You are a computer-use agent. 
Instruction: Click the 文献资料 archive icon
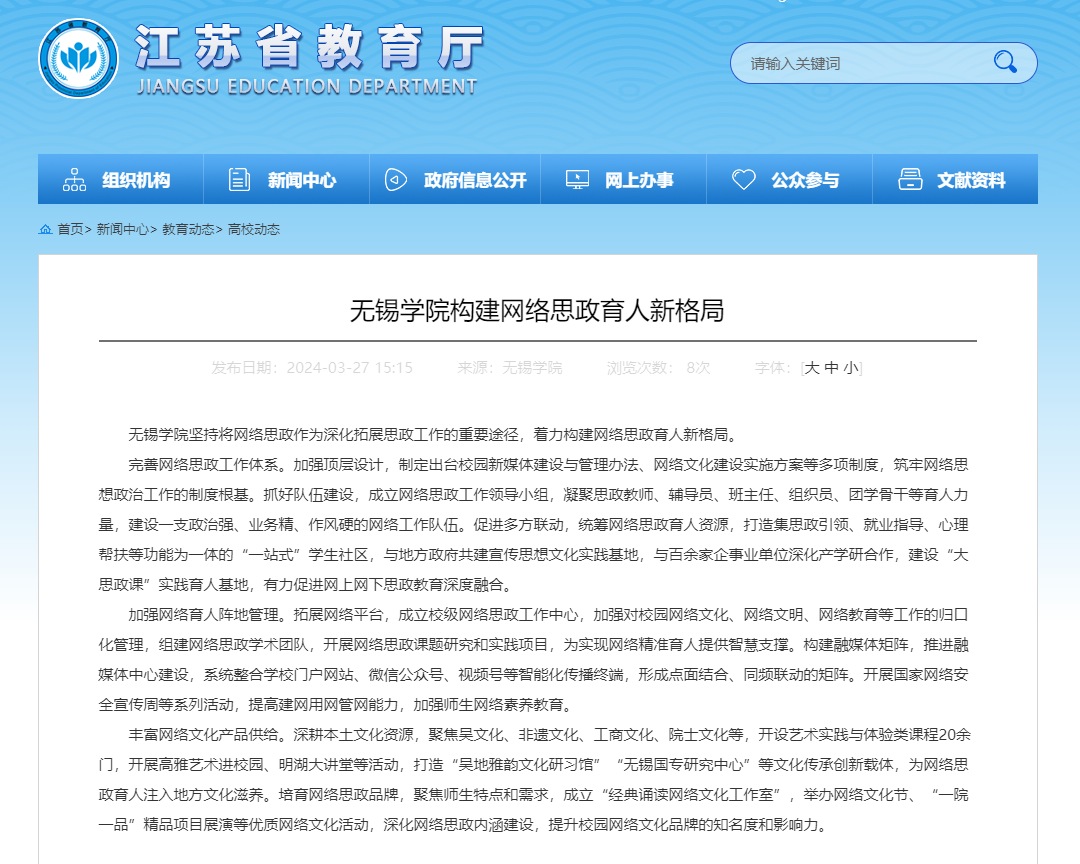click(910, 180)
